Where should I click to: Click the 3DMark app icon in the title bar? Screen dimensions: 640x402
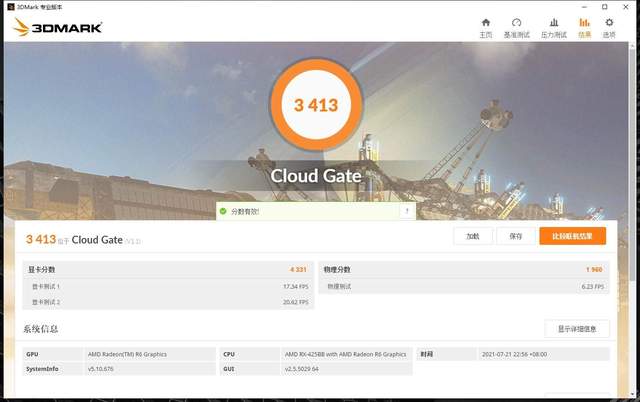pos(10,7)
